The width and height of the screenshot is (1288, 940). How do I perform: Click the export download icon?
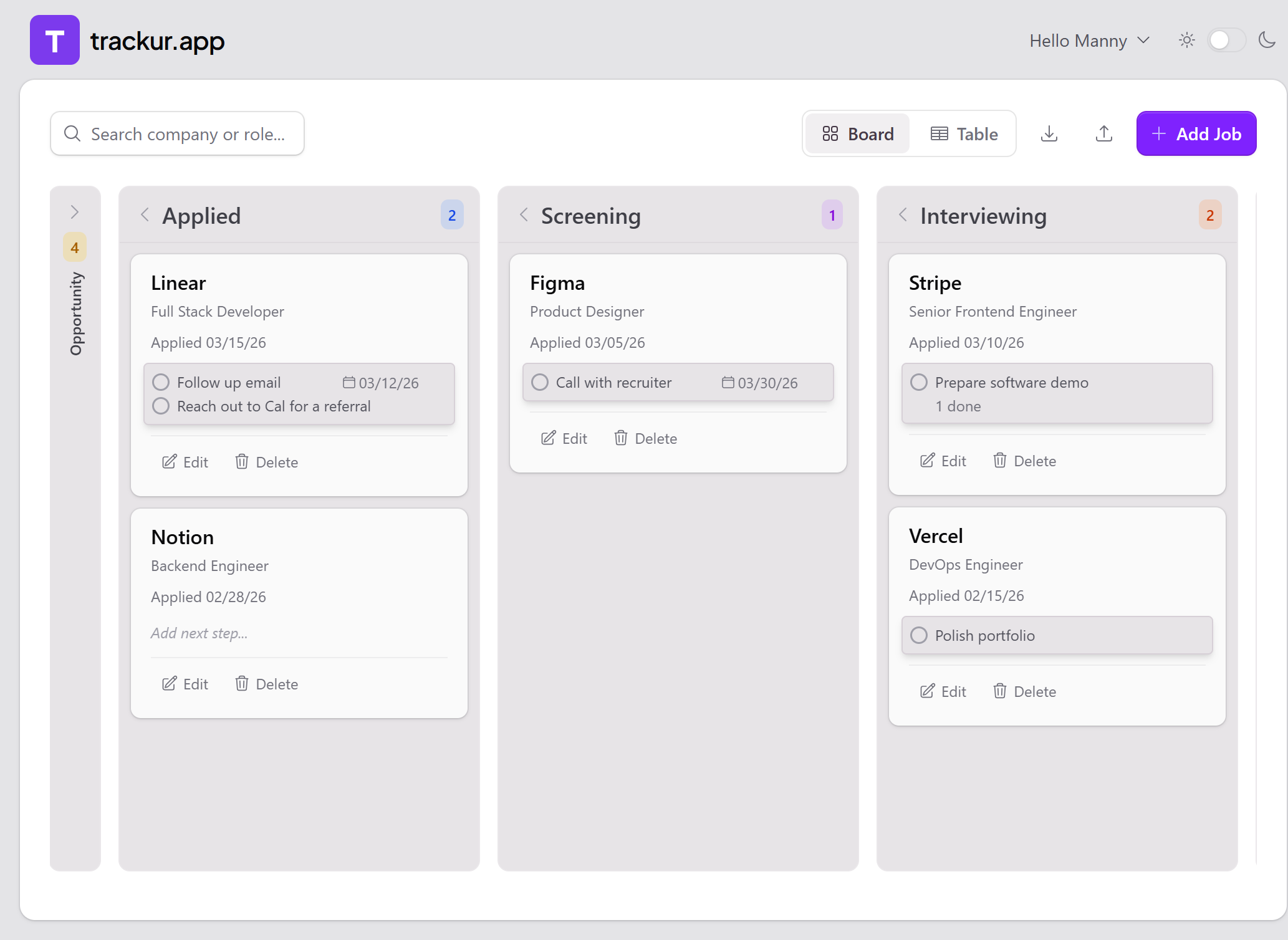[1049, 133]
